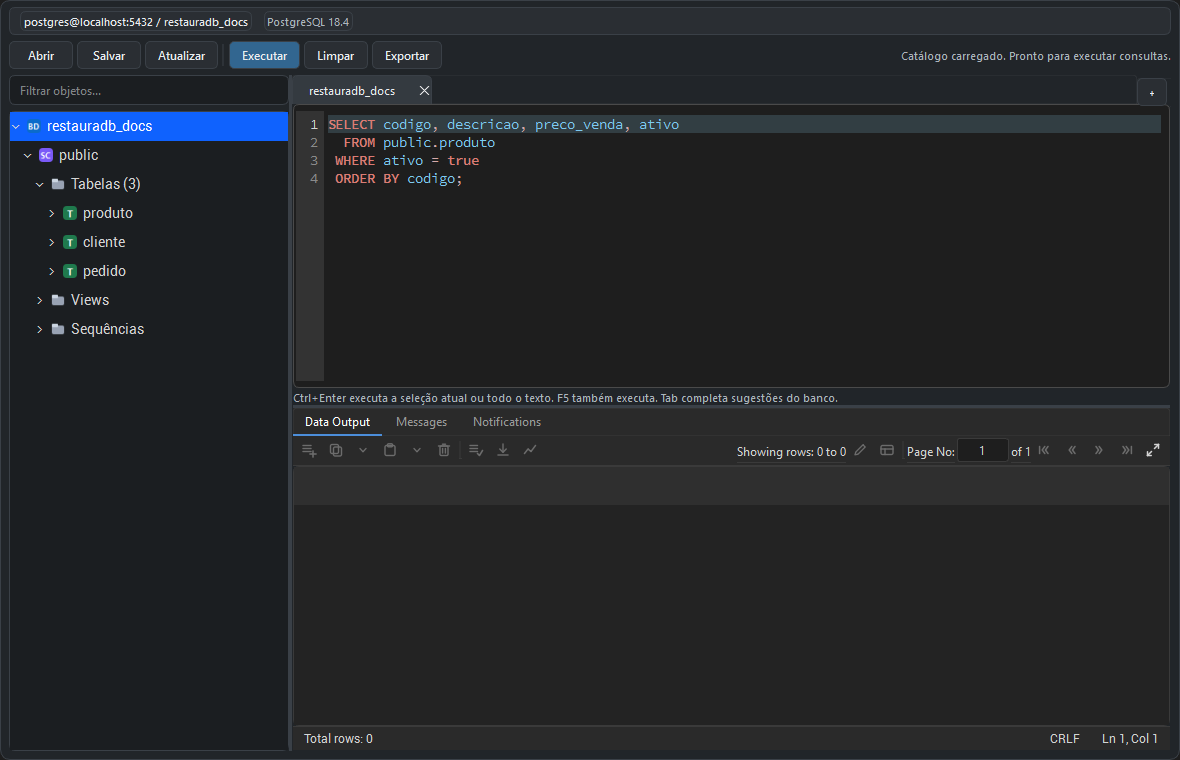This screenshot has width=1180, height=760.
Task: Go to last page of results
Action: tap(1127, 450)
